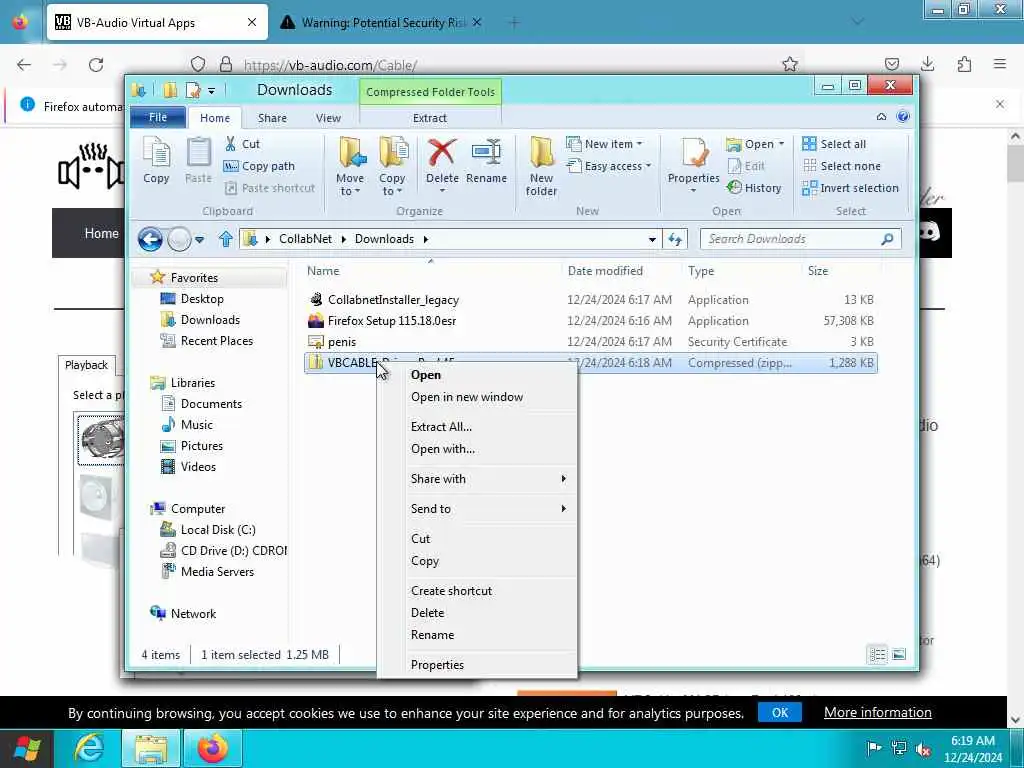
Task: Click the address bar refresh button
Action: click(x=675, y=239)
